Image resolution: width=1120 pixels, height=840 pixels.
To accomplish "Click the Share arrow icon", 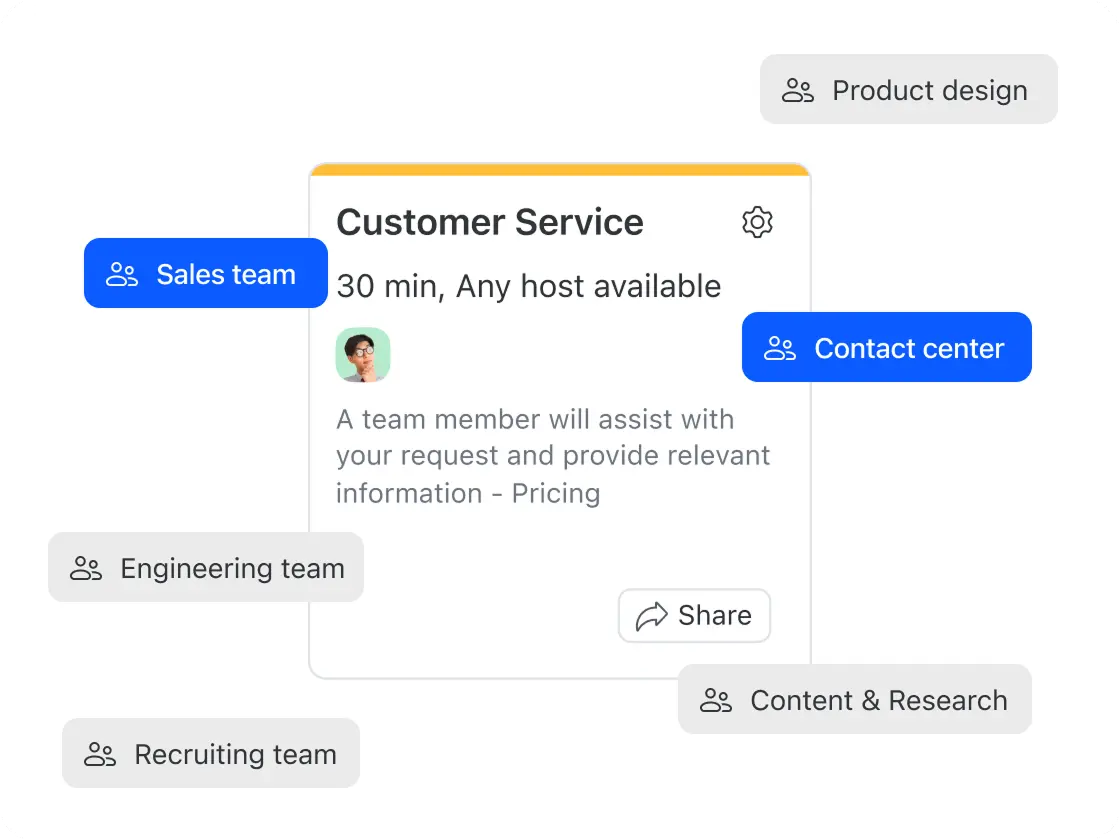I will pyautogui.click(x=651, y=616).
